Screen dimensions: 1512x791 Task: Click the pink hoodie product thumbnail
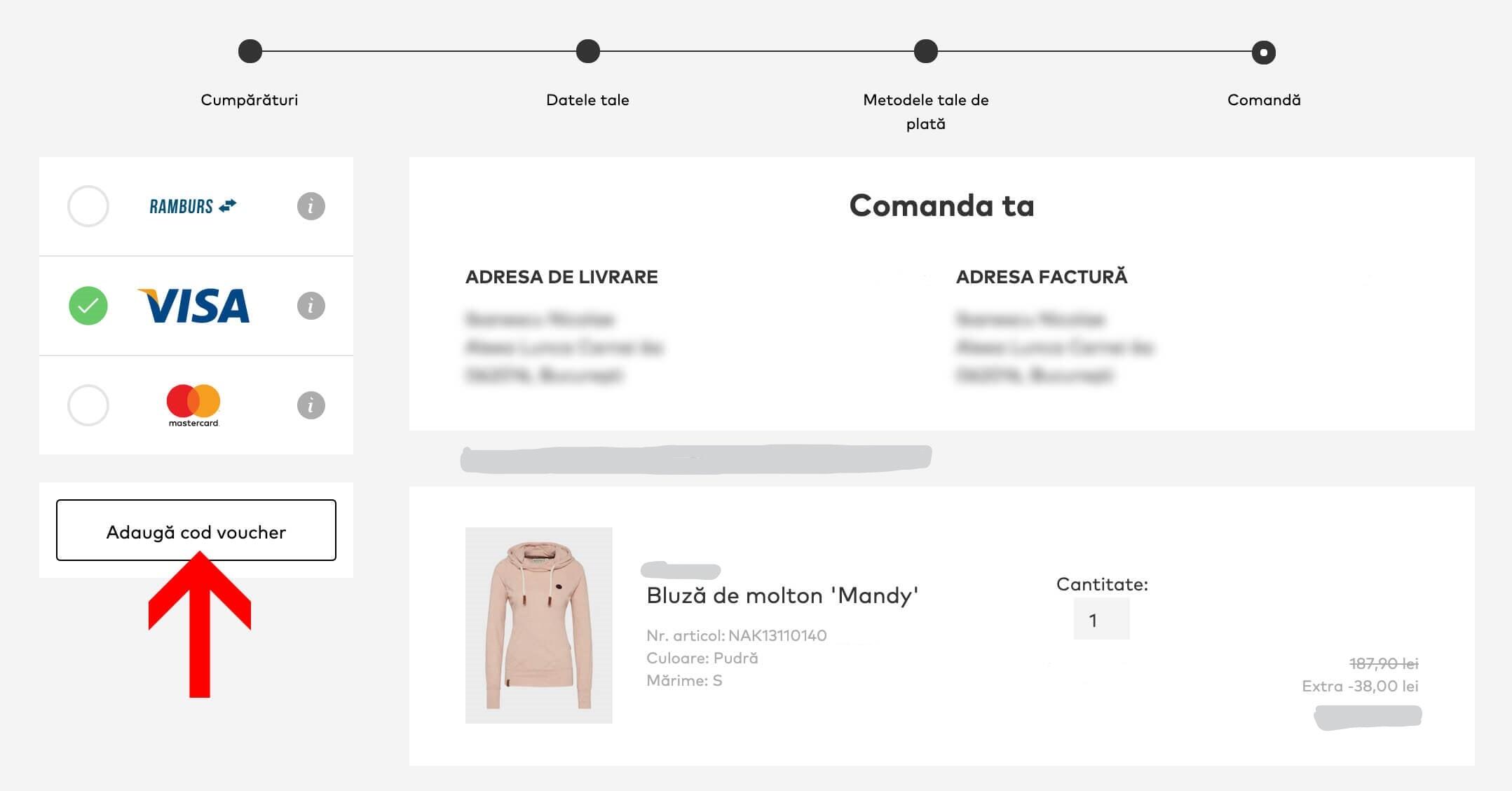click(x=538, y=625)
